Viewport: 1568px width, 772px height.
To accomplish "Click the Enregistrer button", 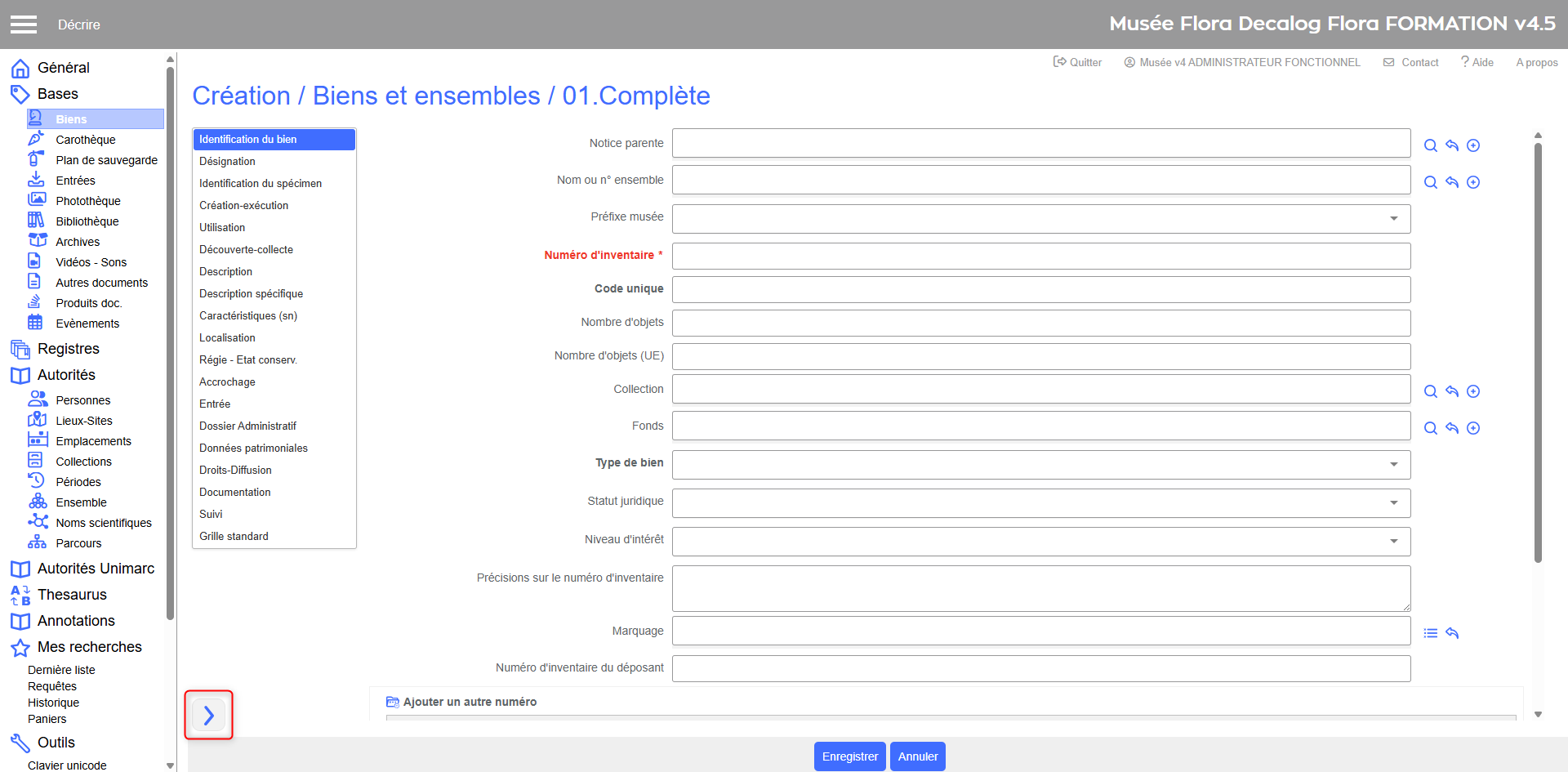I will pyautogui.click(x=849, y=756).
